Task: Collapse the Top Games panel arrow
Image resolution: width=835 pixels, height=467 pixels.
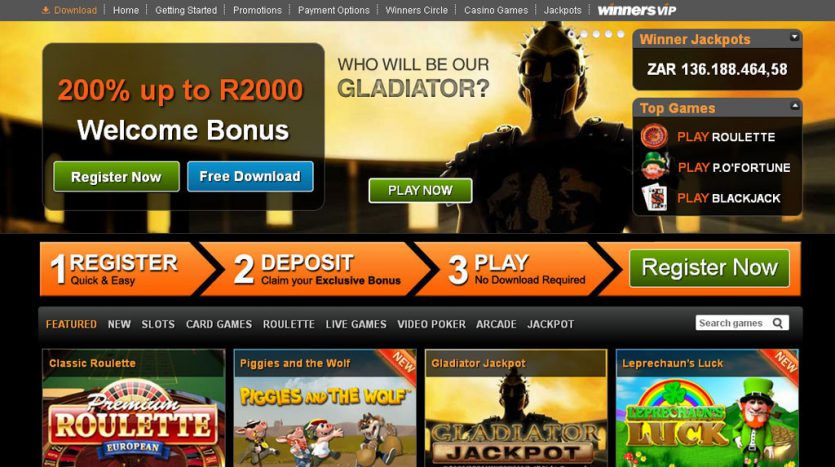Action: [795, 105]
